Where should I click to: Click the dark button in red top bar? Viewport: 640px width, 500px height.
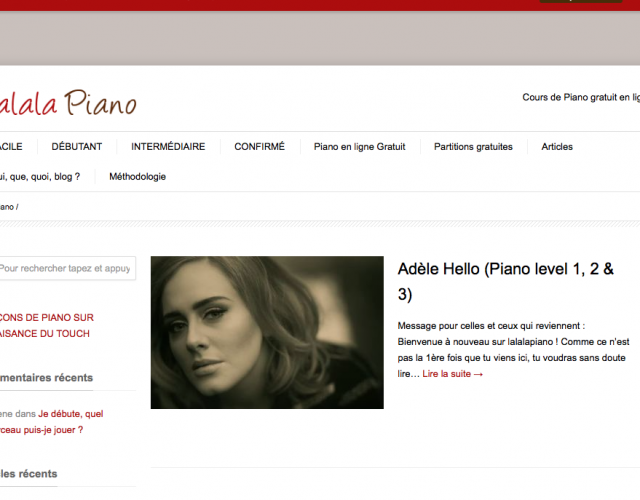[581, 1]
